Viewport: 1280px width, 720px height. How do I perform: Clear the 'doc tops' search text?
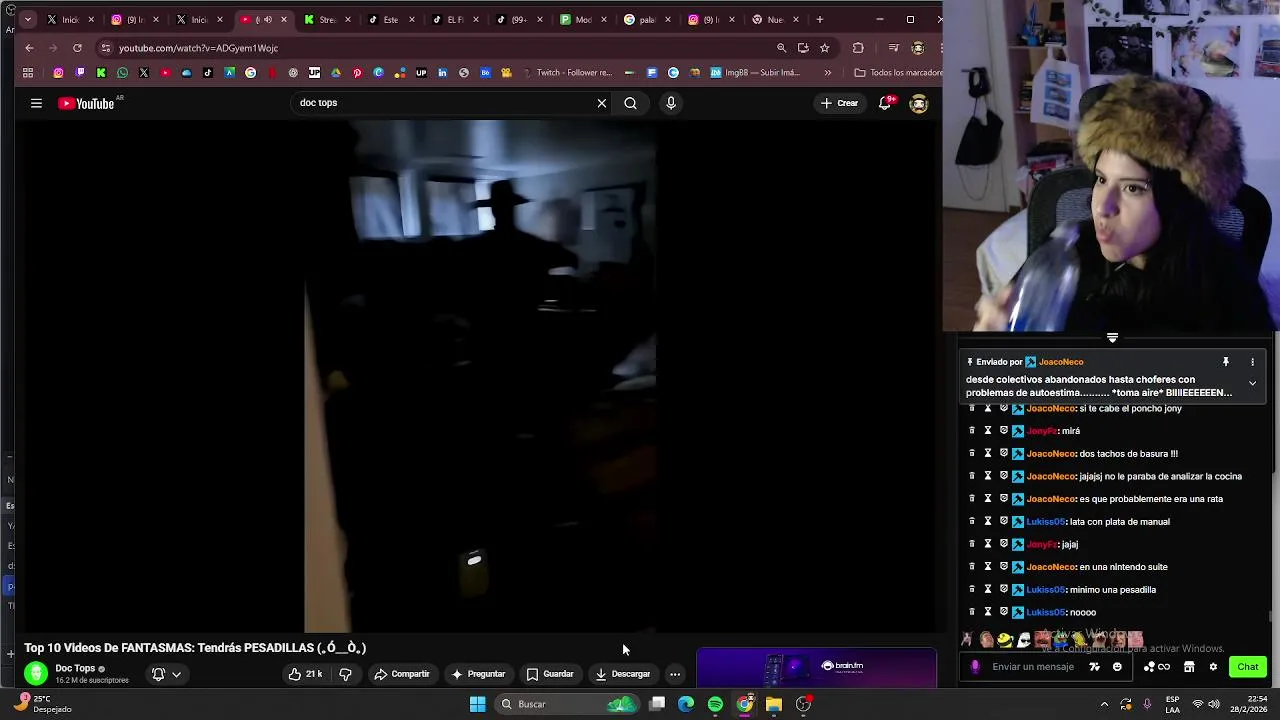click(602, 103)
